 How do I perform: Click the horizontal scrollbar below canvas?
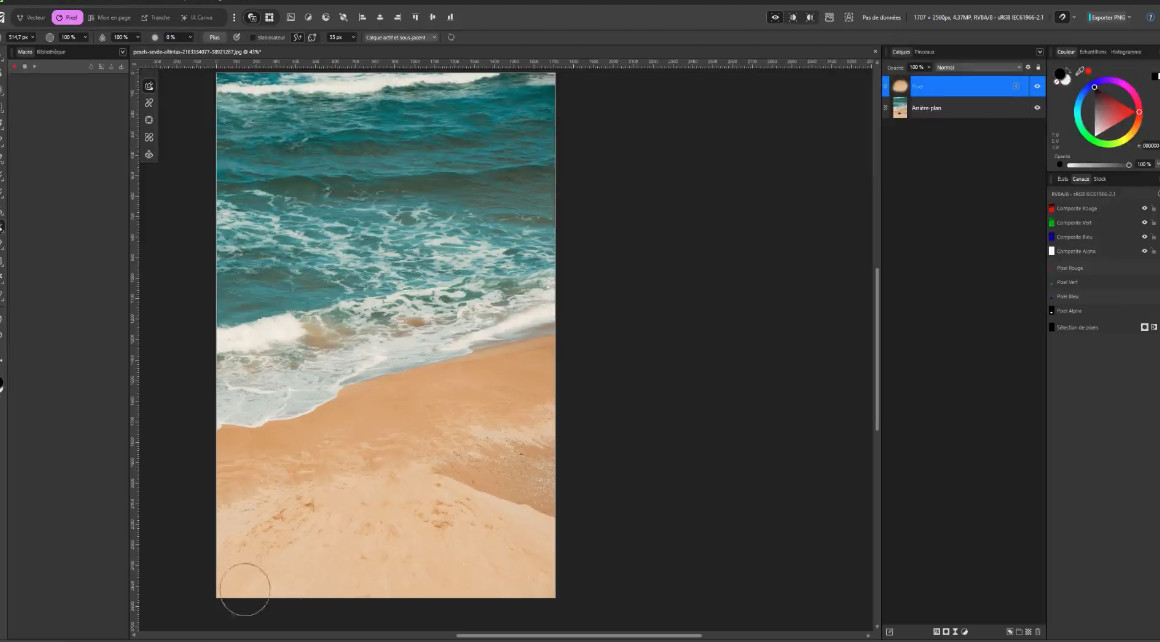579,635
